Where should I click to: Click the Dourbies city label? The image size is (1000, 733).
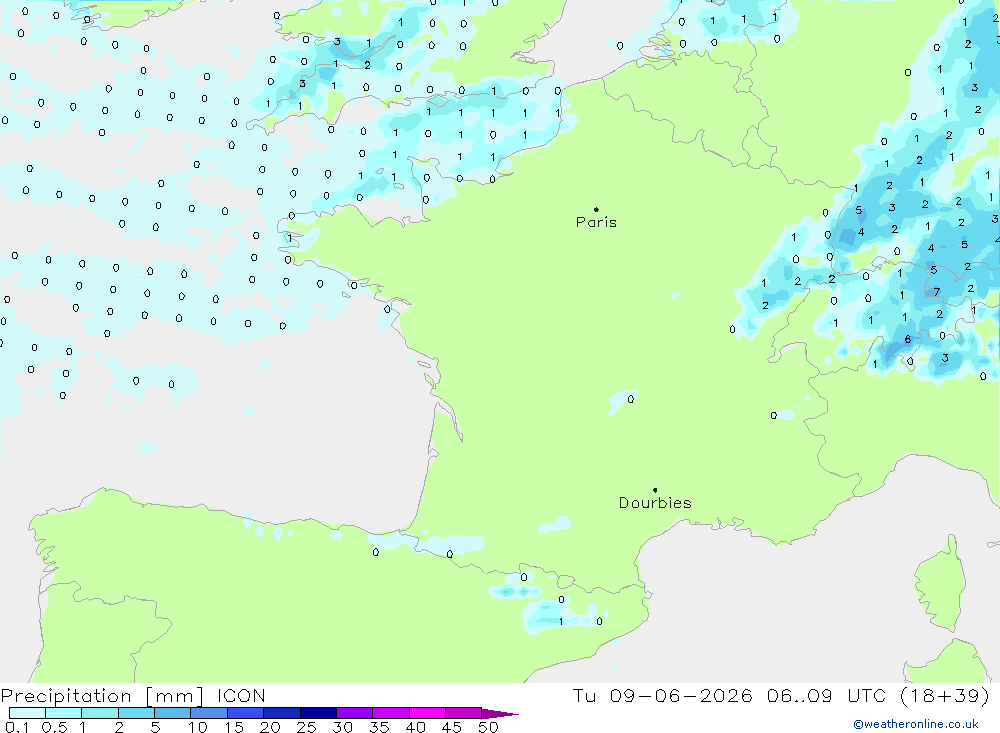(x=655, y=503)
